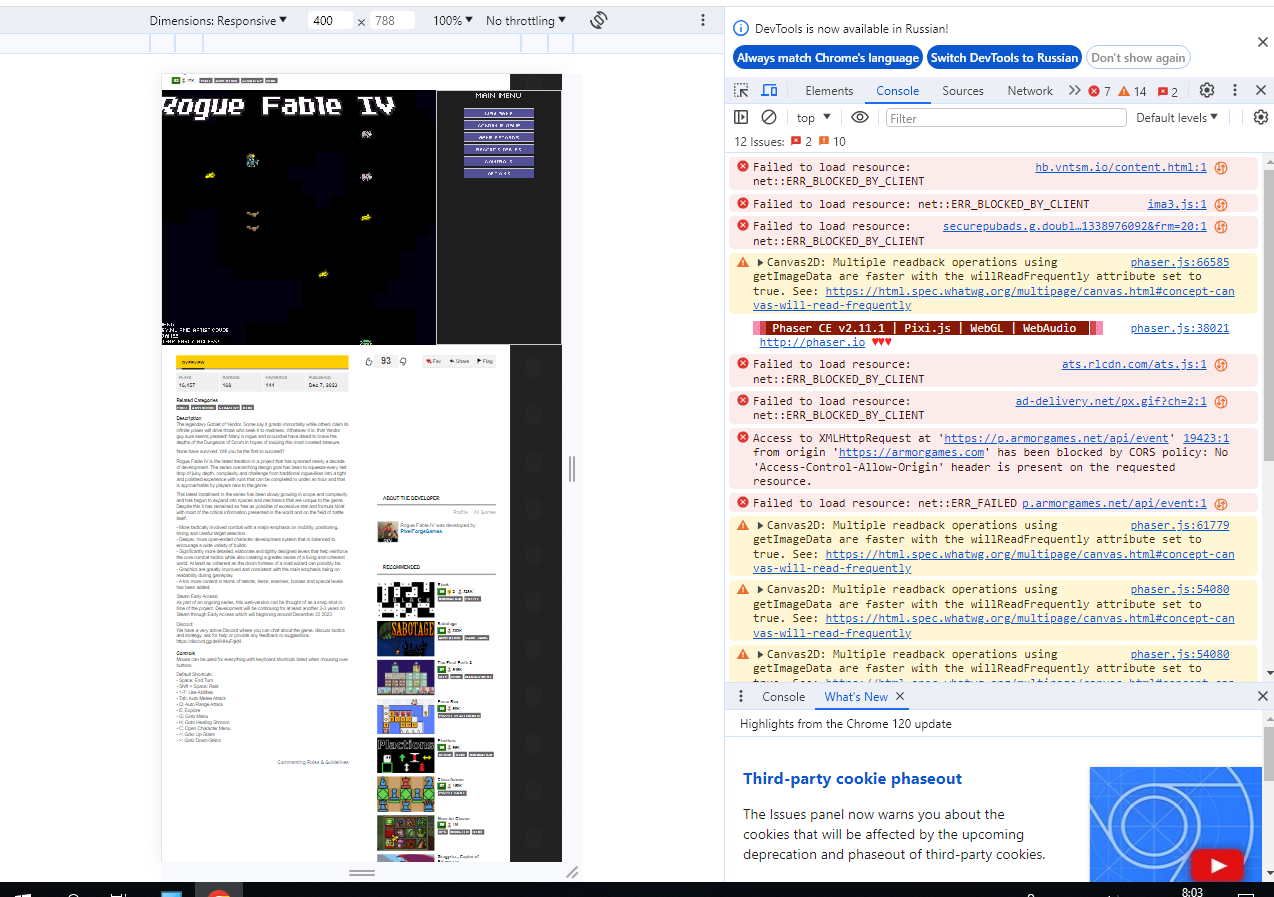Select the Console tab in the bottom drawer
The image size is (1274, 897).
[783, 697]
